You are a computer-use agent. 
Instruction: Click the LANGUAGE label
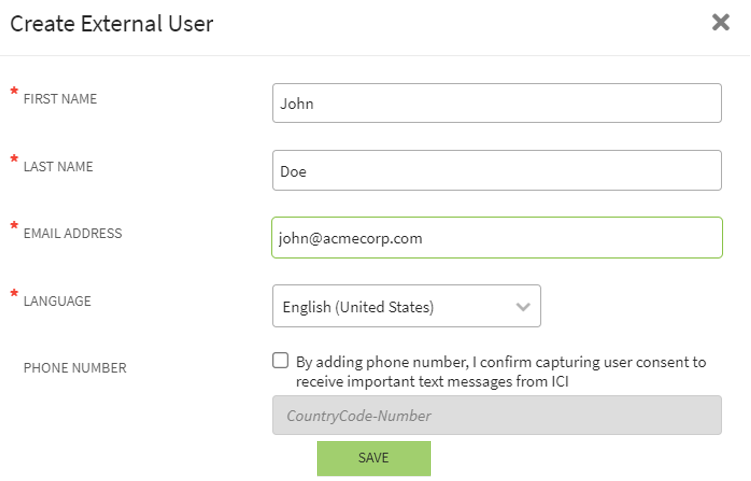(x=57, y=301)
